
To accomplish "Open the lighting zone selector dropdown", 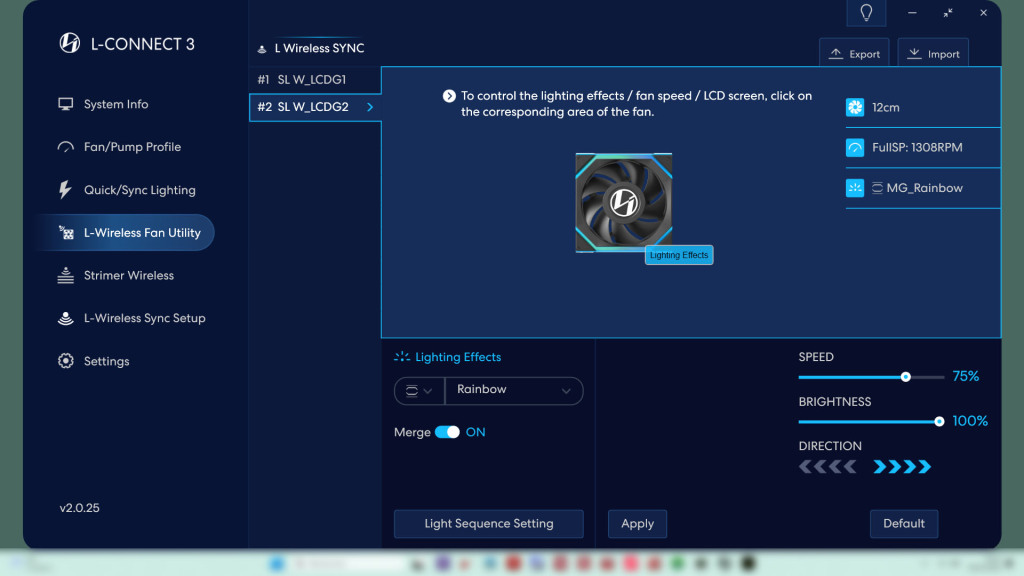I will 419,390.
